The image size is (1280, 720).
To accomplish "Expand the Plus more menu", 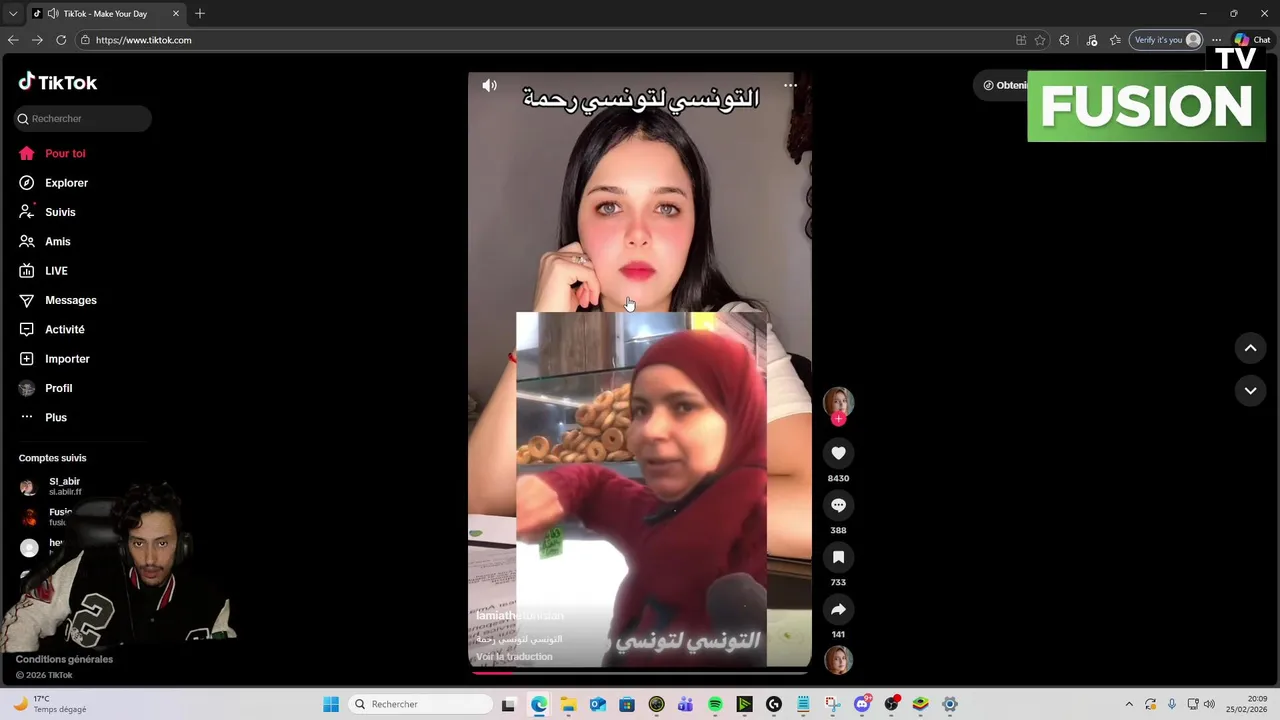I will (43, 417).
